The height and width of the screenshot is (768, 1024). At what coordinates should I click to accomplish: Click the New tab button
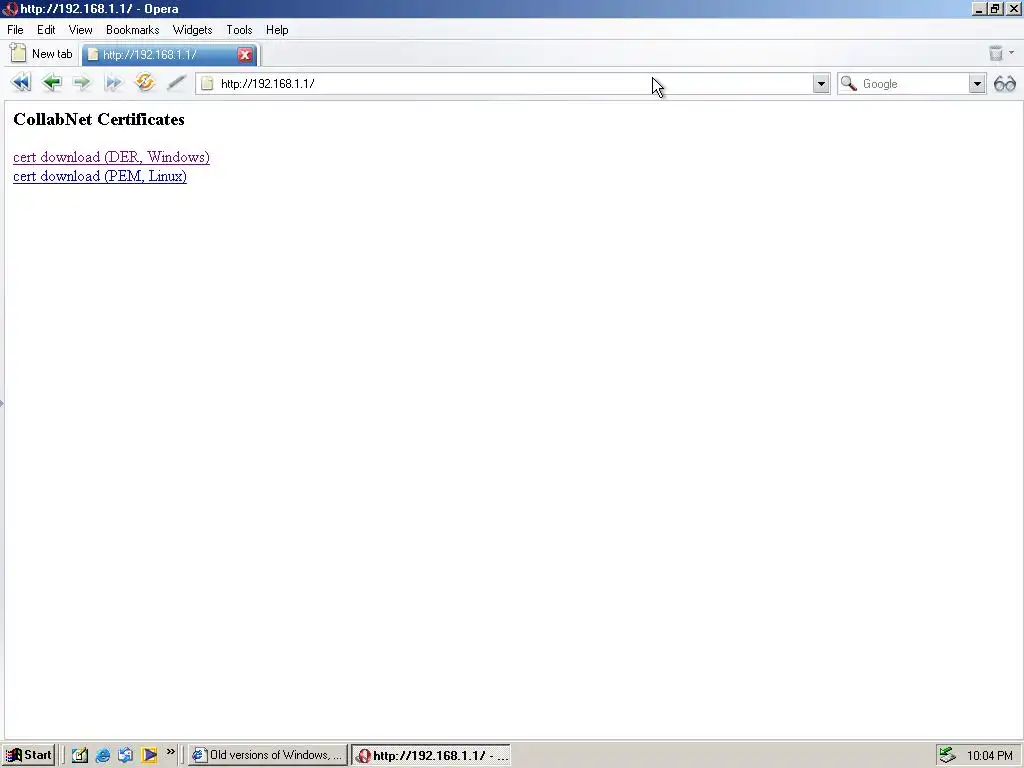[41, 54]
